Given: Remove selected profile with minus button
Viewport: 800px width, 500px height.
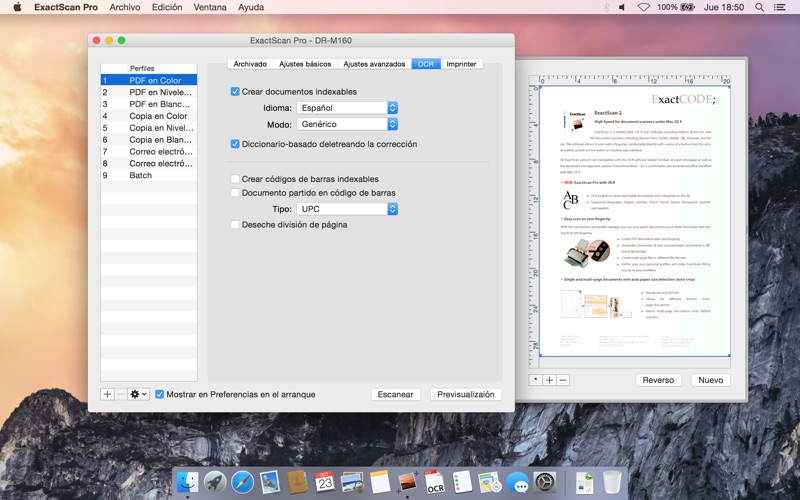Looking at the screenshot, I should click(120, 394).
